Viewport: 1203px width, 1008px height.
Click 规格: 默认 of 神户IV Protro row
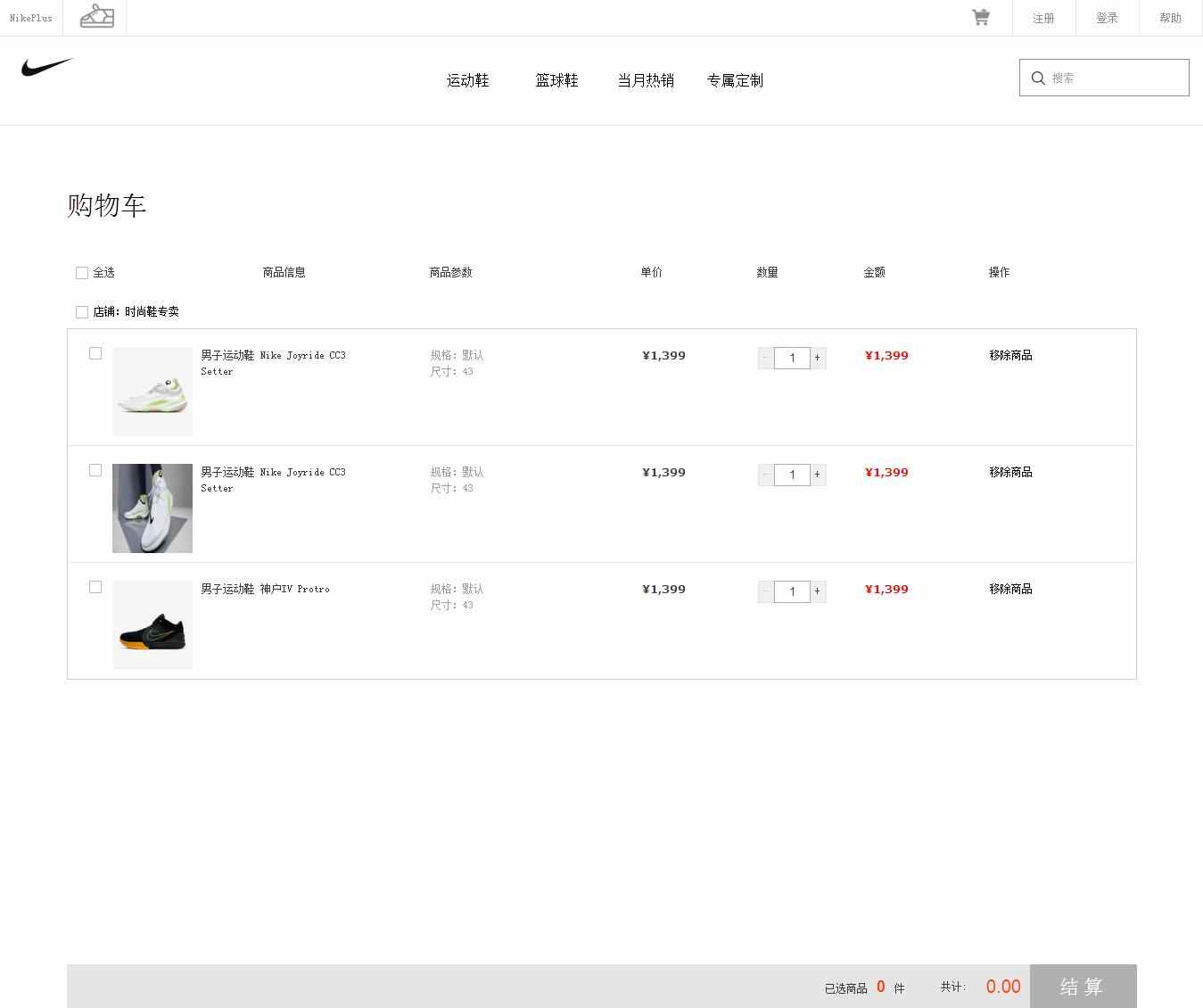click(457, 589)
